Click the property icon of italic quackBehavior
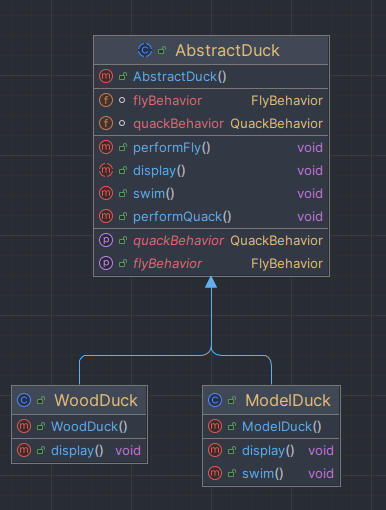This screenshot has height=510, width=386. (106, 240)
